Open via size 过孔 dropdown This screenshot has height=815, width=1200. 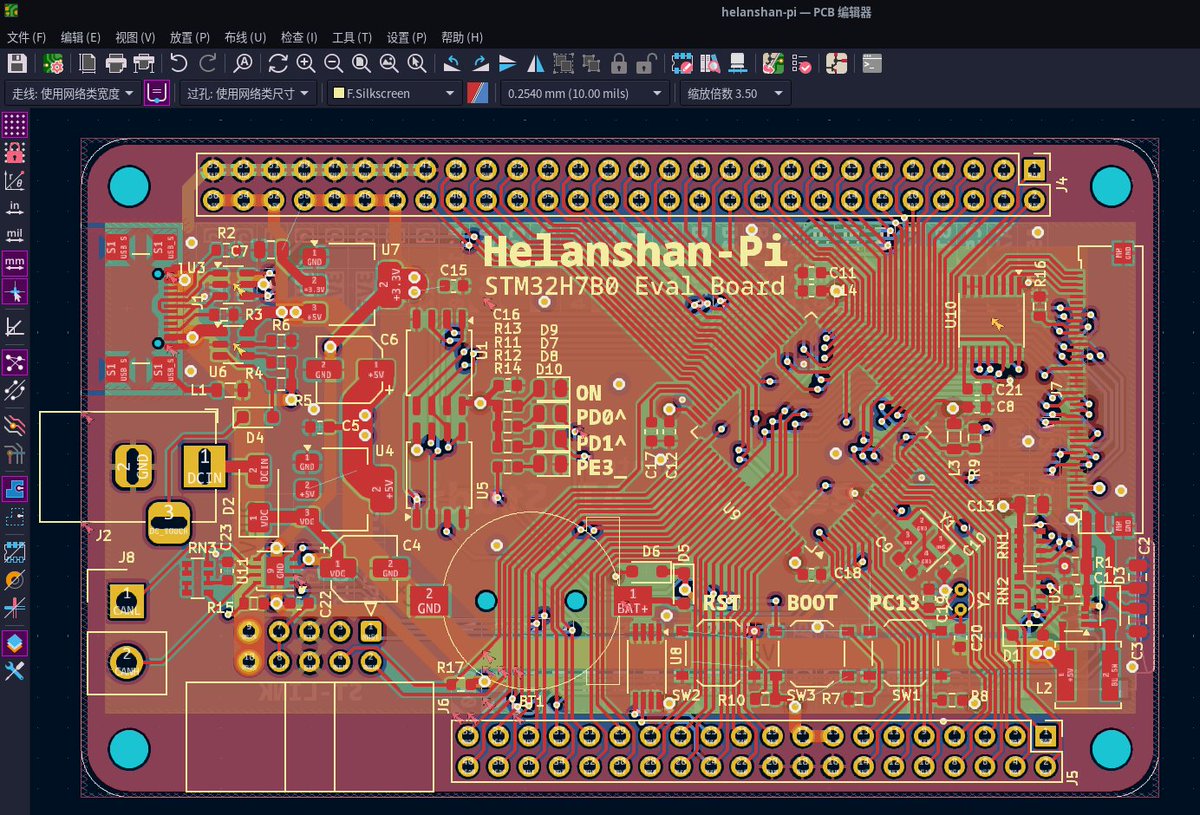click(x=248, y=94)
